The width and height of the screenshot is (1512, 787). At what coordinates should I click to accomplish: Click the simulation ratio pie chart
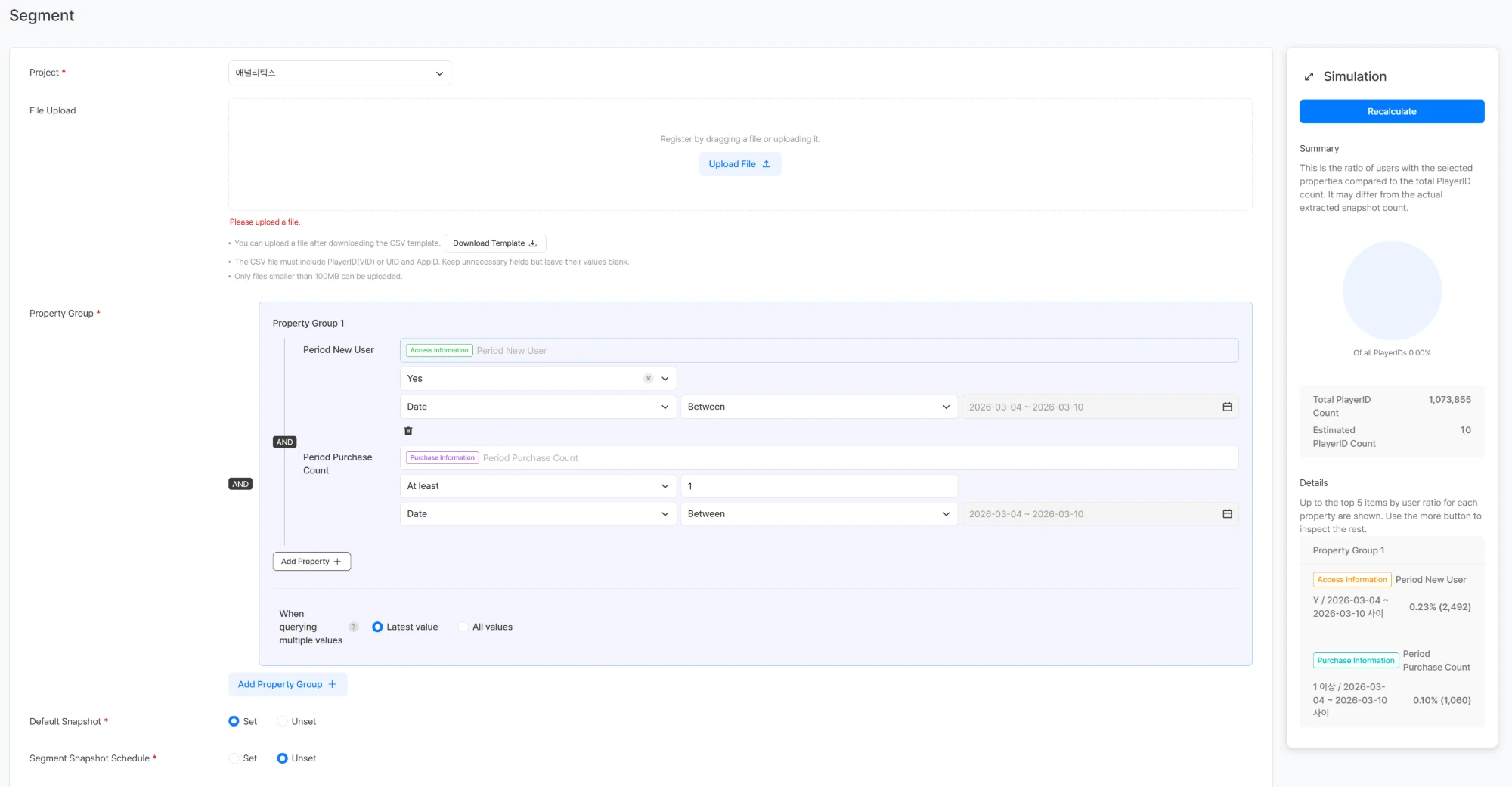[x=1392, y=291]
